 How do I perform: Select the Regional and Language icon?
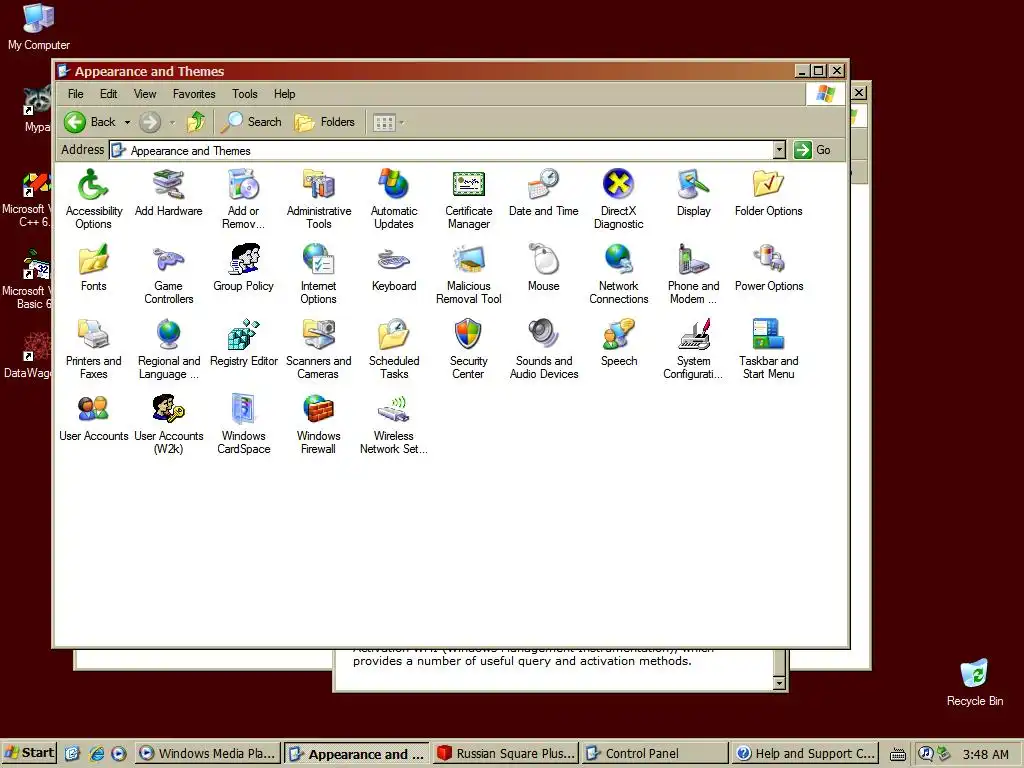click(x=168, y=349)
